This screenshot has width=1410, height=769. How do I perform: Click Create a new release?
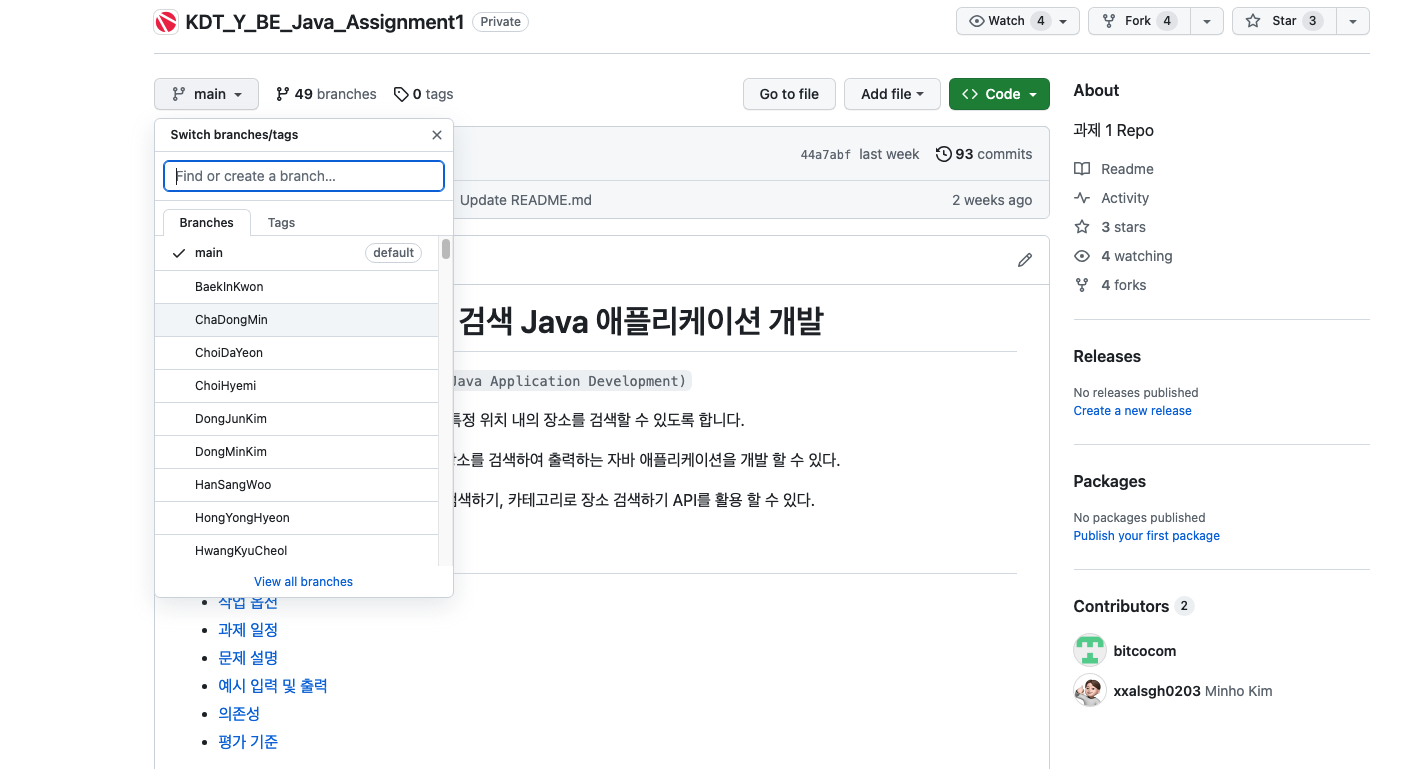1133,411
